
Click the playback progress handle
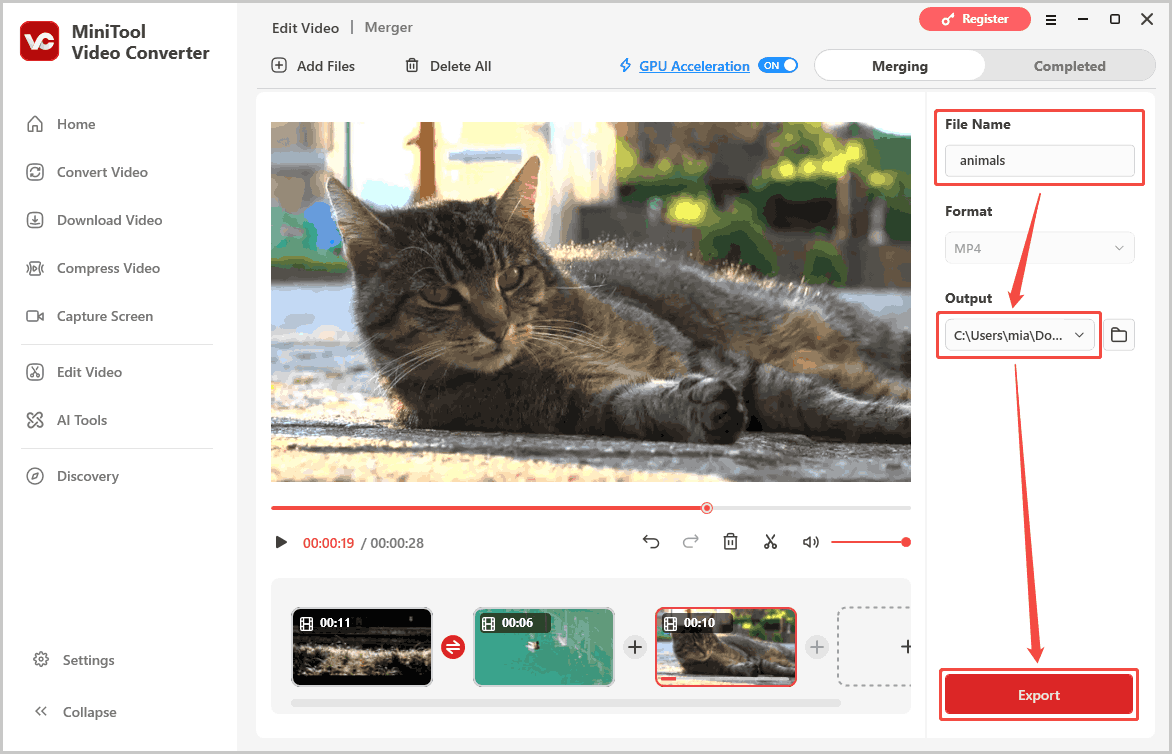(707, 508)
